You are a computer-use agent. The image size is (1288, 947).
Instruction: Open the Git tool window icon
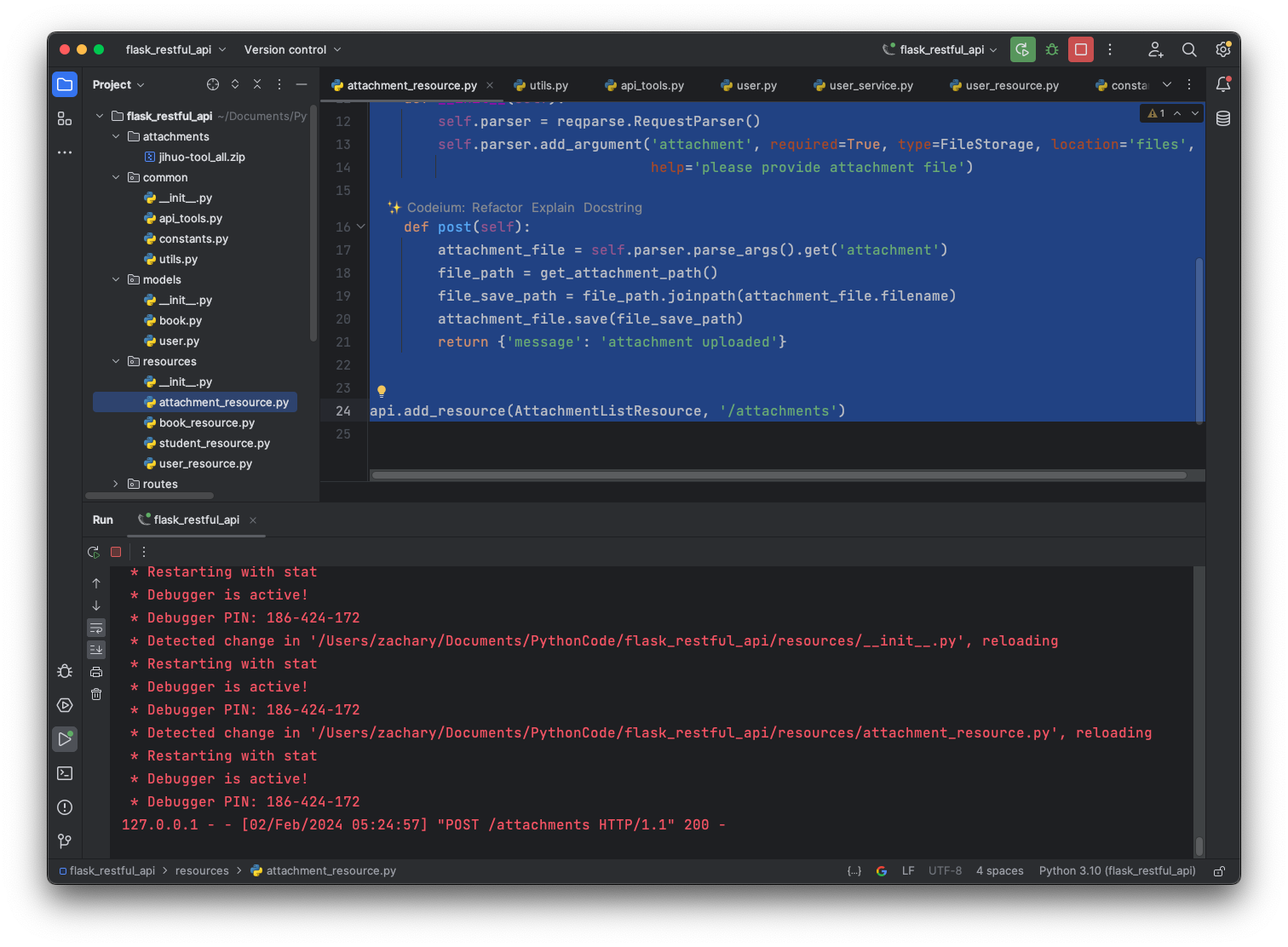(x=65, y=841)
